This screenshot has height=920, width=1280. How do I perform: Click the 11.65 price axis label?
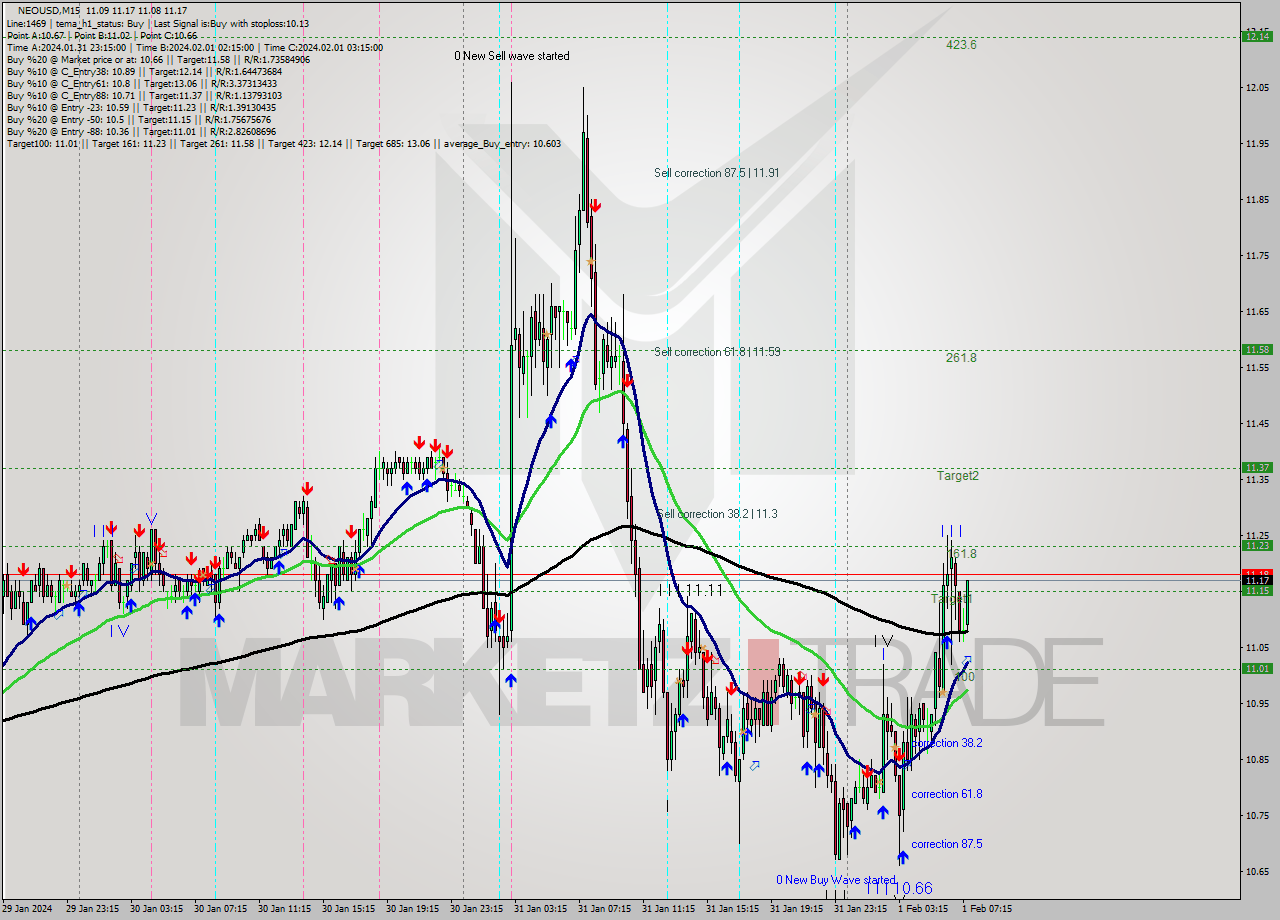(x=1257, y=312)
